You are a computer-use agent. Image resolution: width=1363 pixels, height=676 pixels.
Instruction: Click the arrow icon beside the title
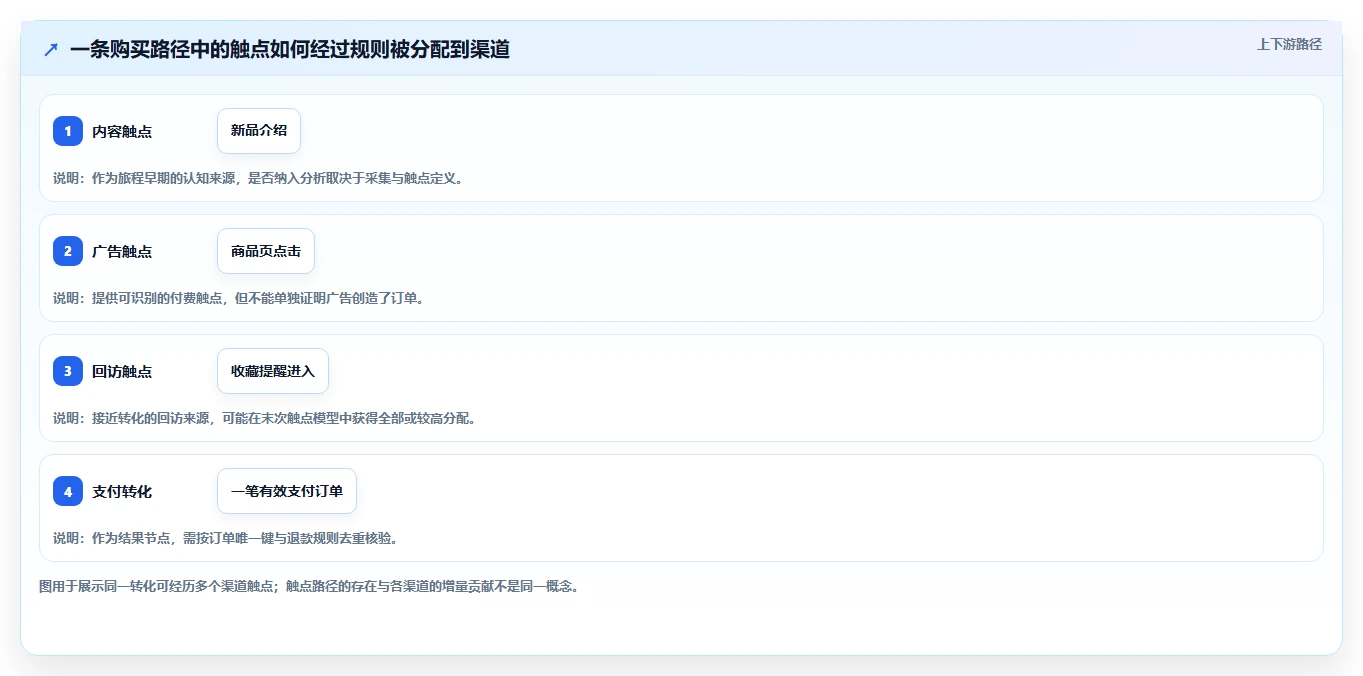51,49
